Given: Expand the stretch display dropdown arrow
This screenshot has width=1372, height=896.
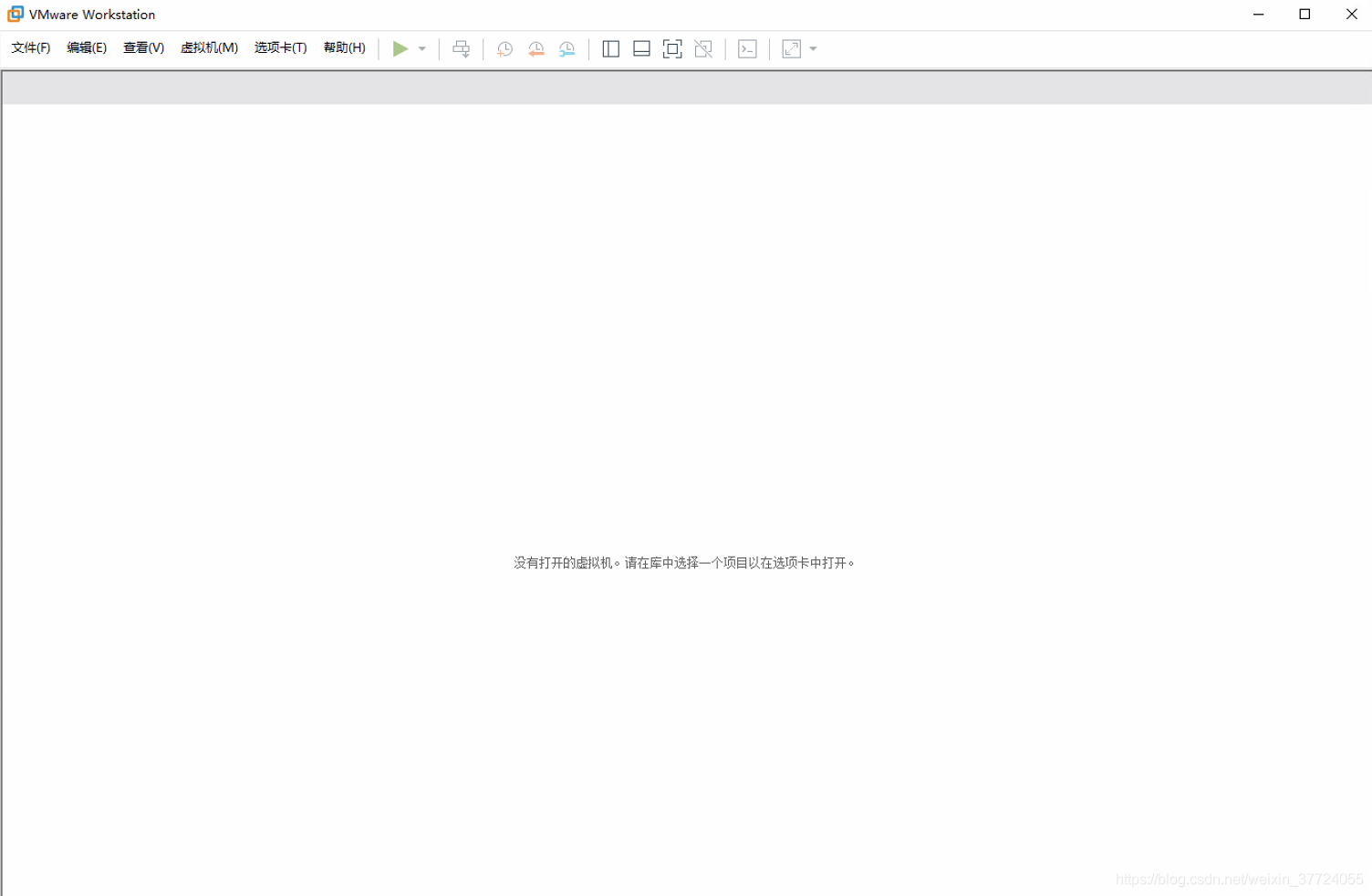Looking at the screenshot, I should point(814,49).
